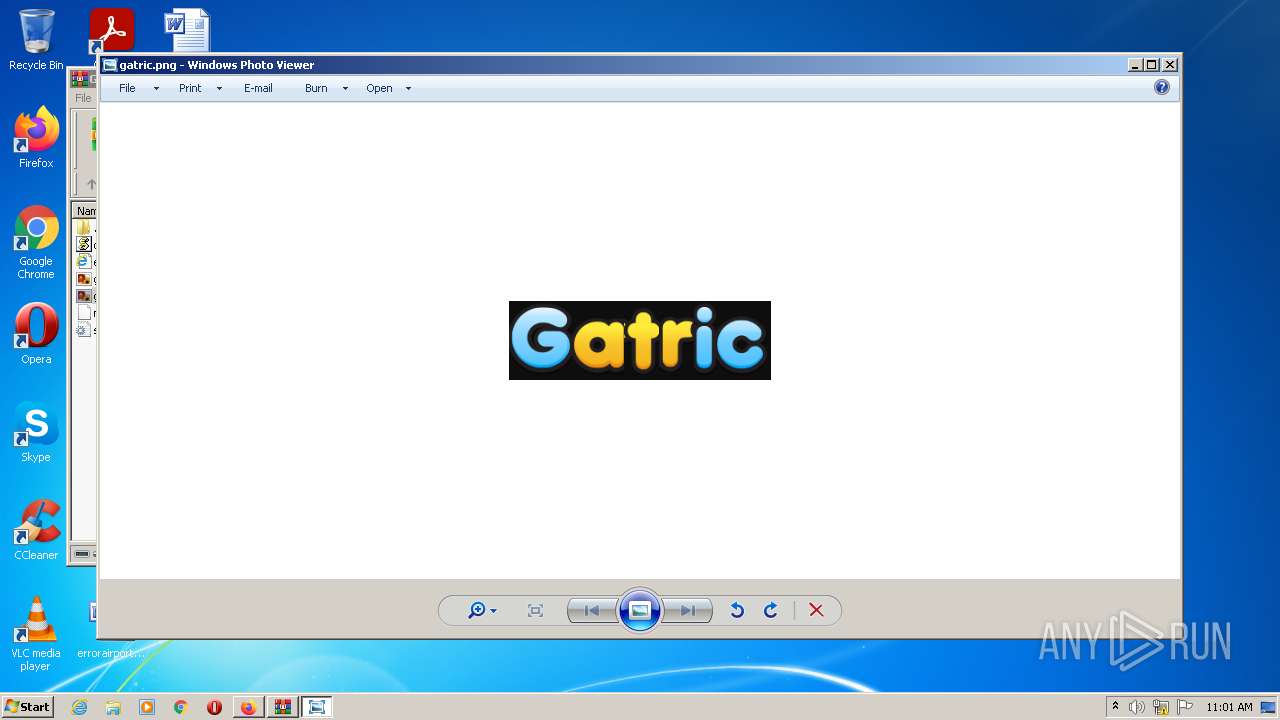Viewport: 1280px width, 720px height.
Task: Click the E-mail menu item
Action: (258, 88)
